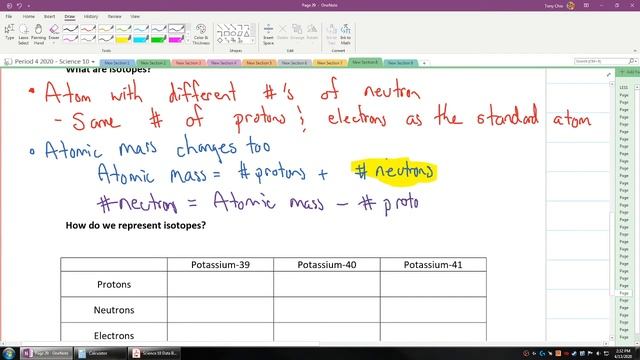The width and height of the screenshot is (640, 360).
Task: Click the Delete button in Edit group
Action: [282, 32]
